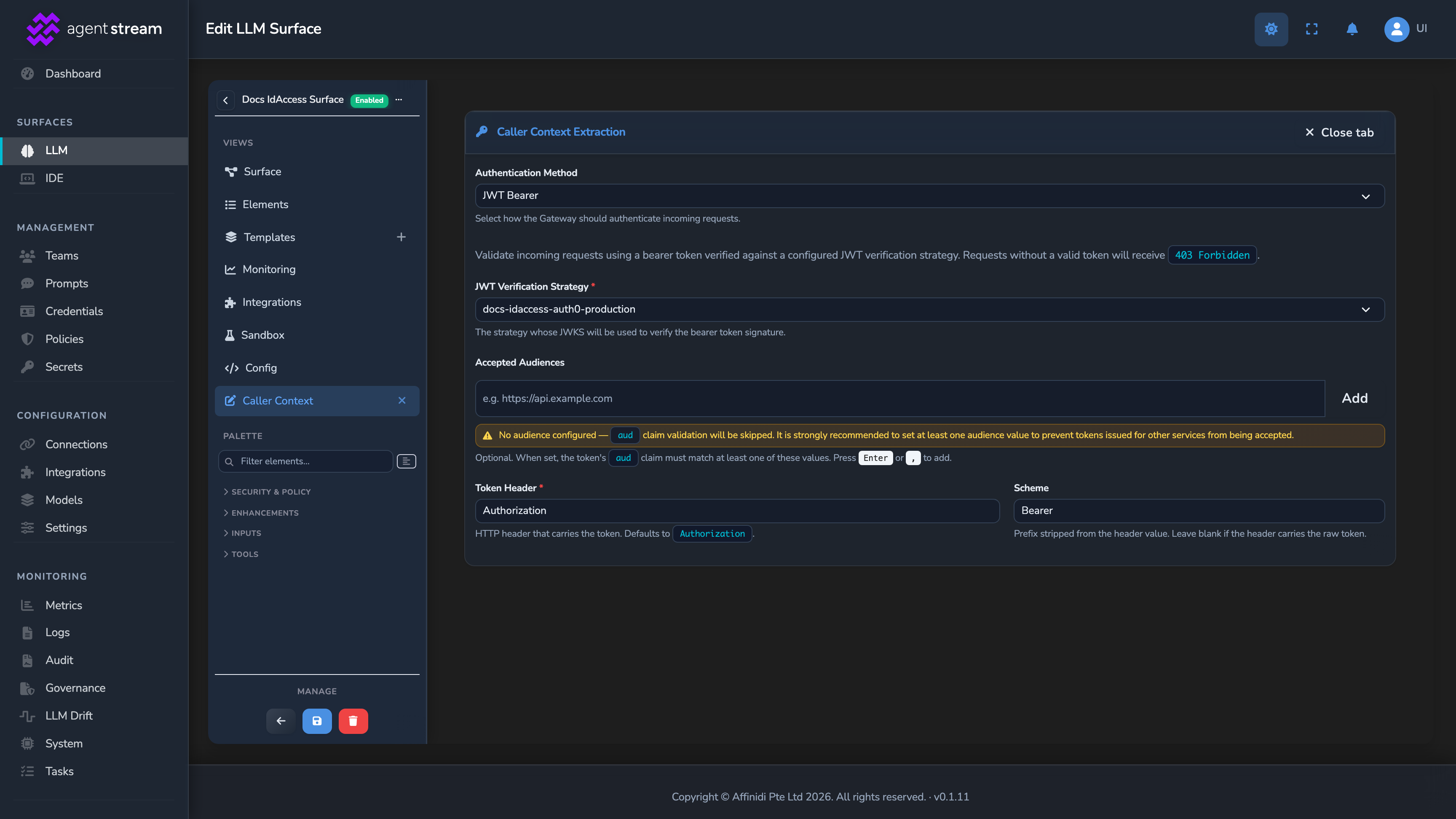Open Connections under Configuration
The image size is (1456, 819).
[x=94, y=444]
